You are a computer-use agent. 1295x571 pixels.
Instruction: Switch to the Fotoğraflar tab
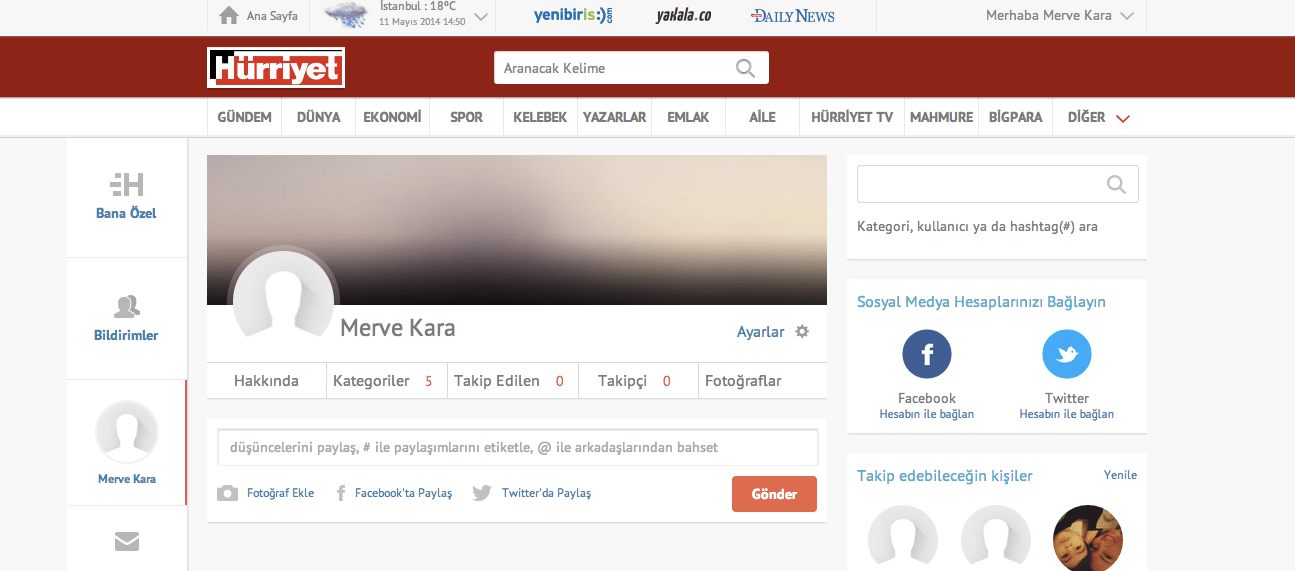pyautogui.click(x=743, y=381)
